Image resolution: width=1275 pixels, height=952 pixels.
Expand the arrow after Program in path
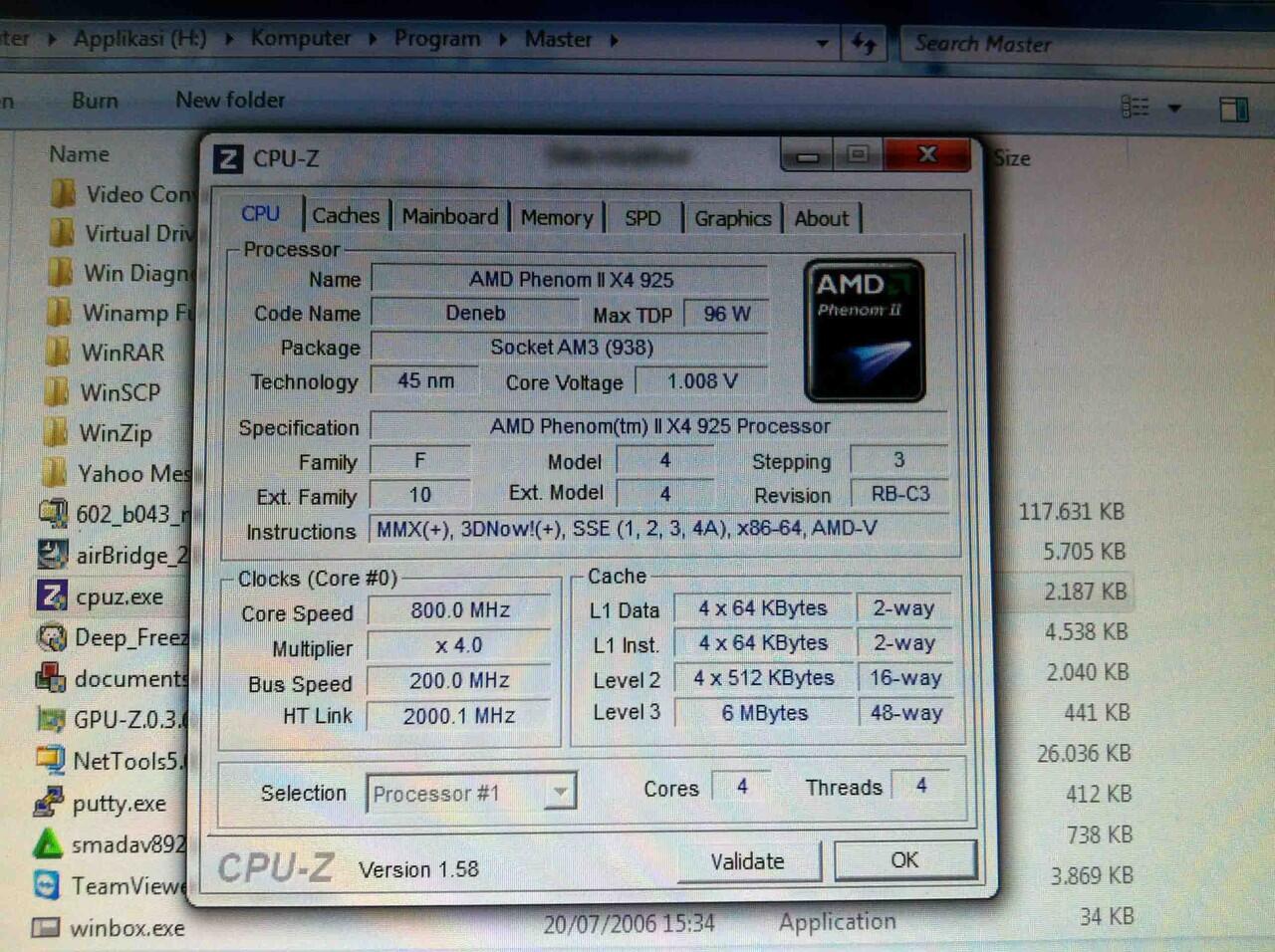coord(503,39)
